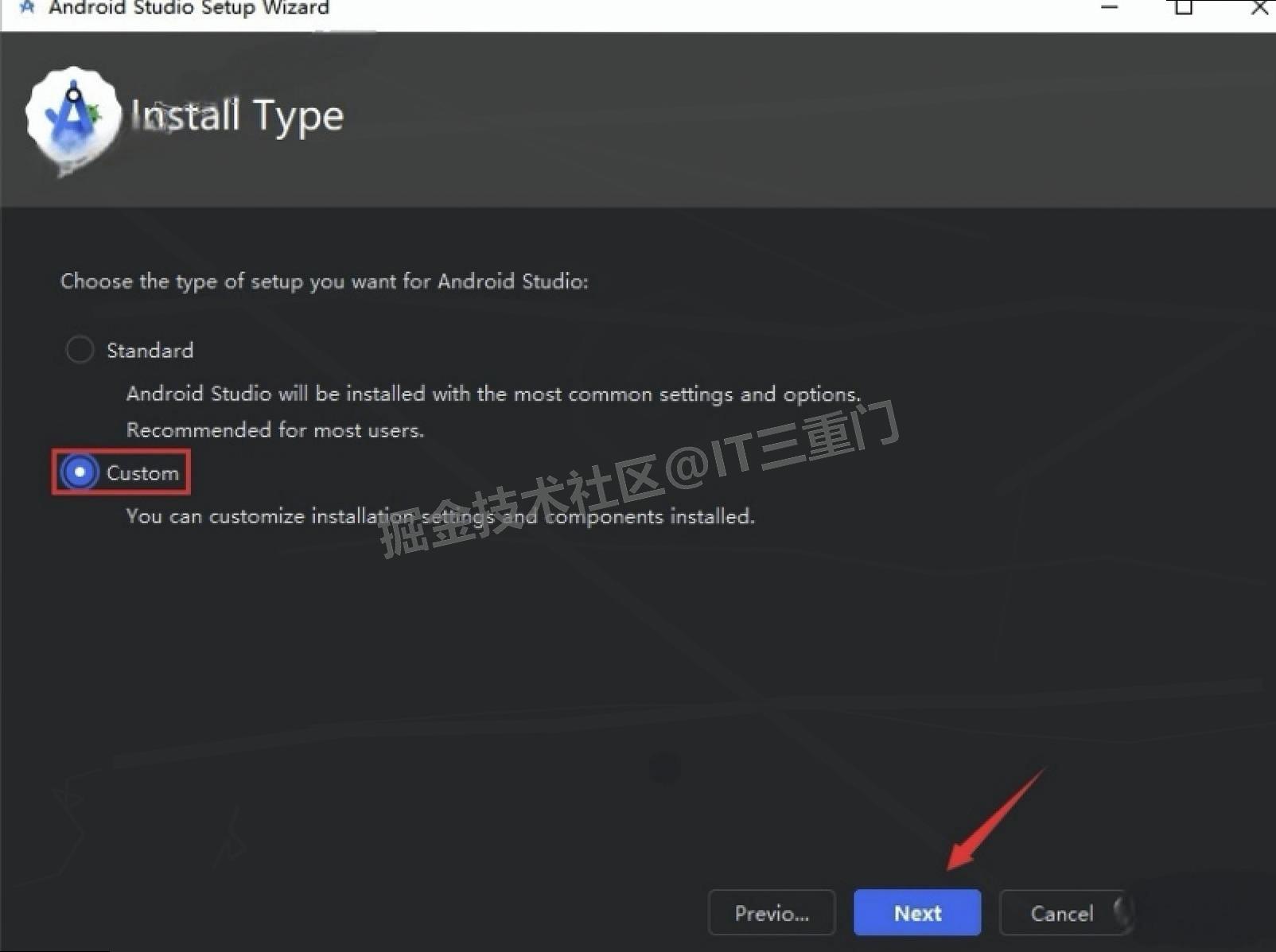Minimize the setup wizard window
The width and height of the screenshot is (1276, 952).
pyautogui.click(x=1109, y=8)
